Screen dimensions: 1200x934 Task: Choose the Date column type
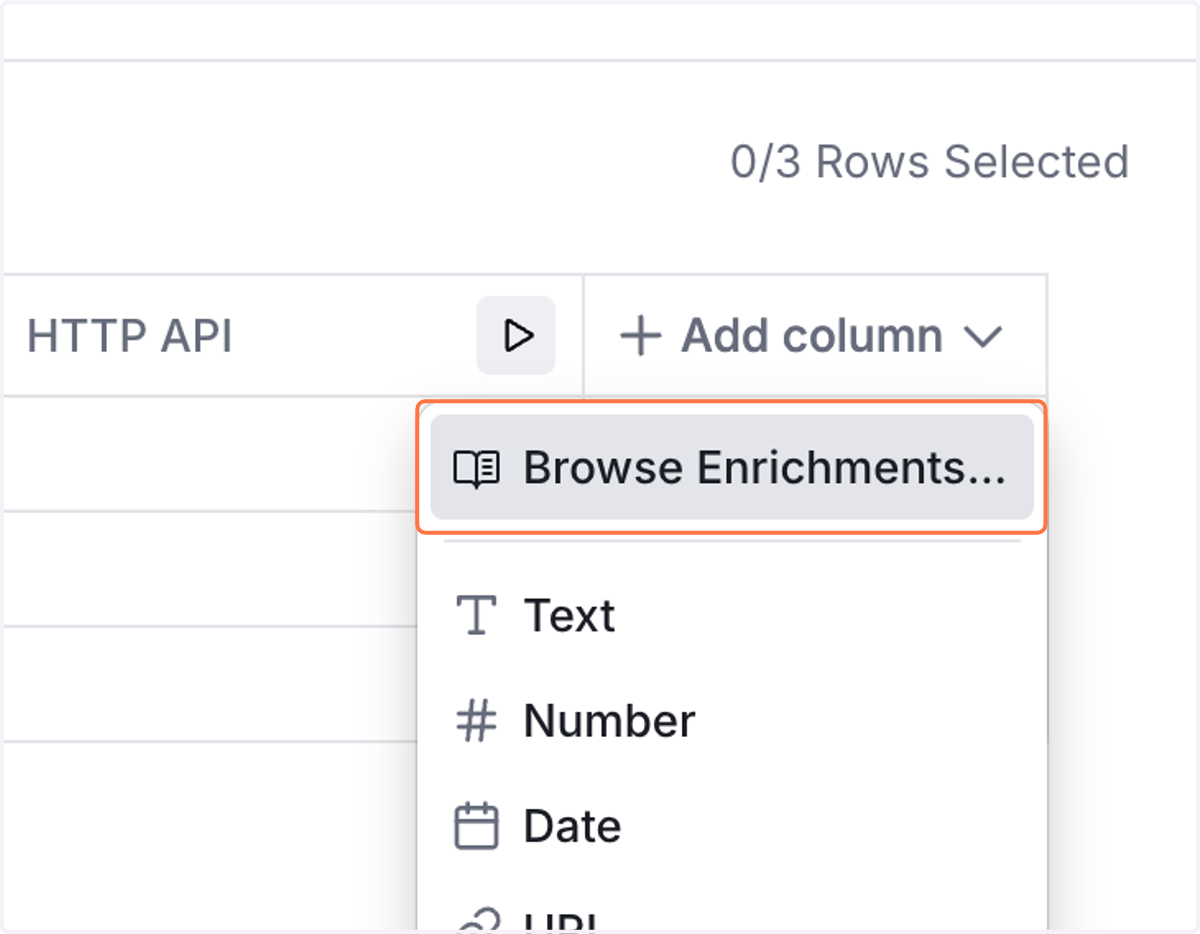point(732,827)
